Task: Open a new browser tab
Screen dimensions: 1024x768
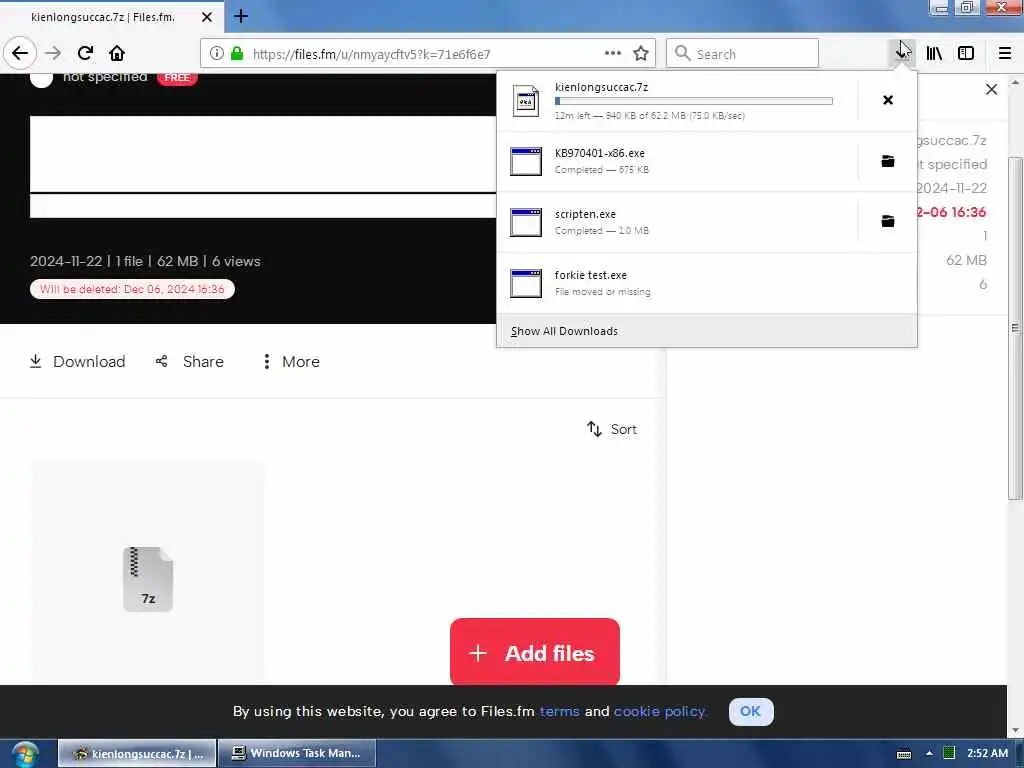Action: pyautogui.click(x=241, y=16)
